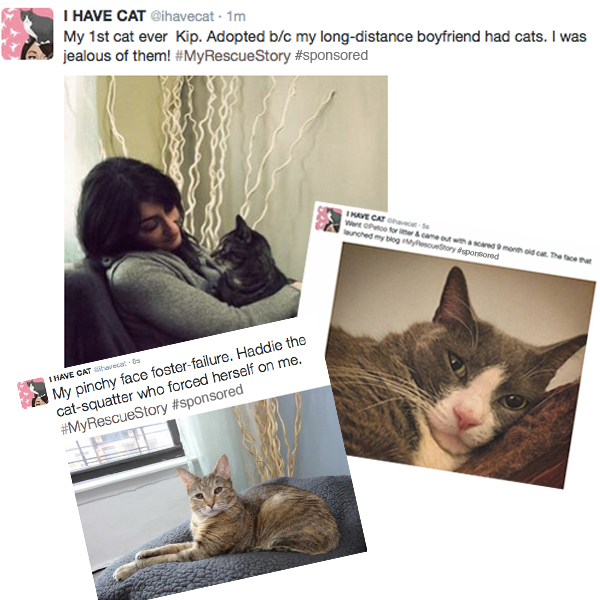The width and height of the screenshot is (600, 600).
Task: Visit @ihavecat handle on the Kip tweet
Action: pyautogui.click(x=182, y=16)
